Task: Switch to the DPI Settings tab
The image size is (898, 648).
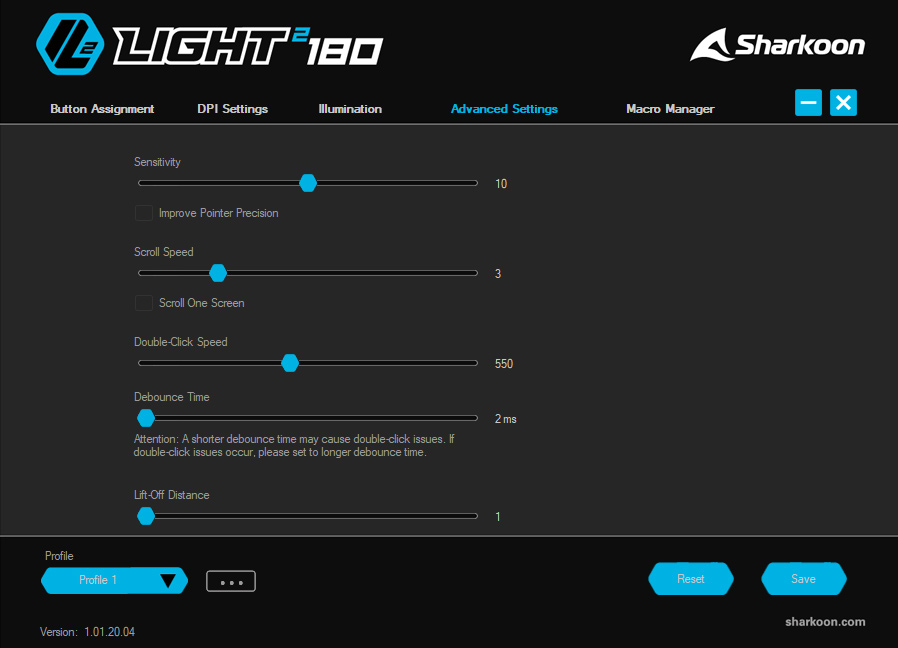Action: (x=233, y=109)
